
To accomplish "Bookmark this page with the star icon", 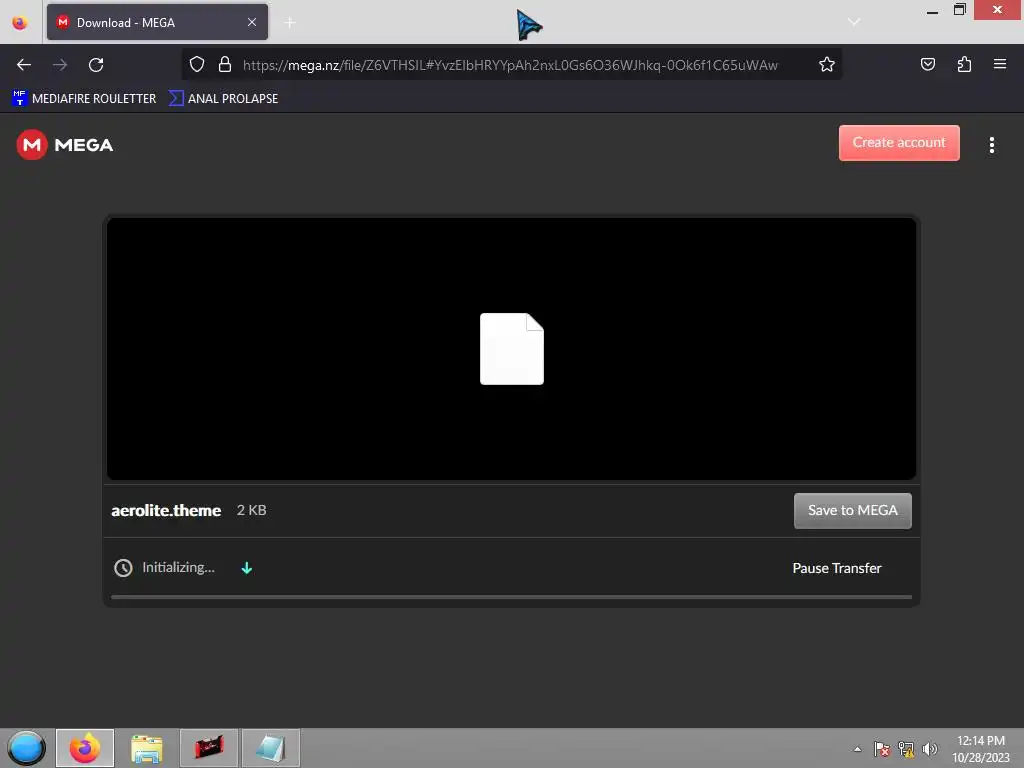I will [x=827, y=65].
